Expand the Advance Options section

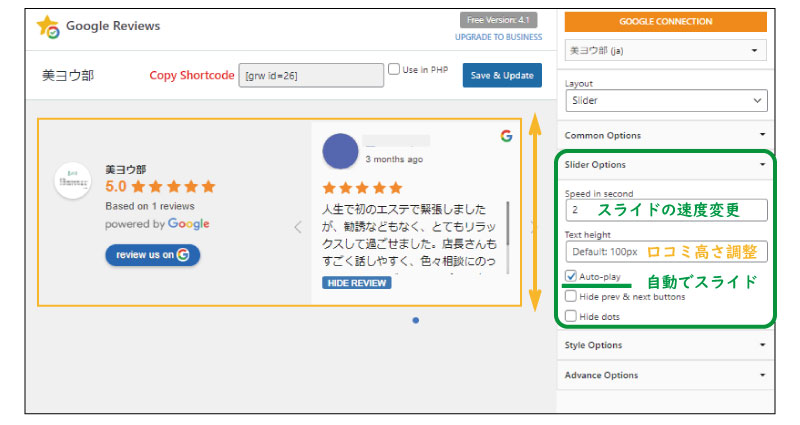(x=666, y=375)
